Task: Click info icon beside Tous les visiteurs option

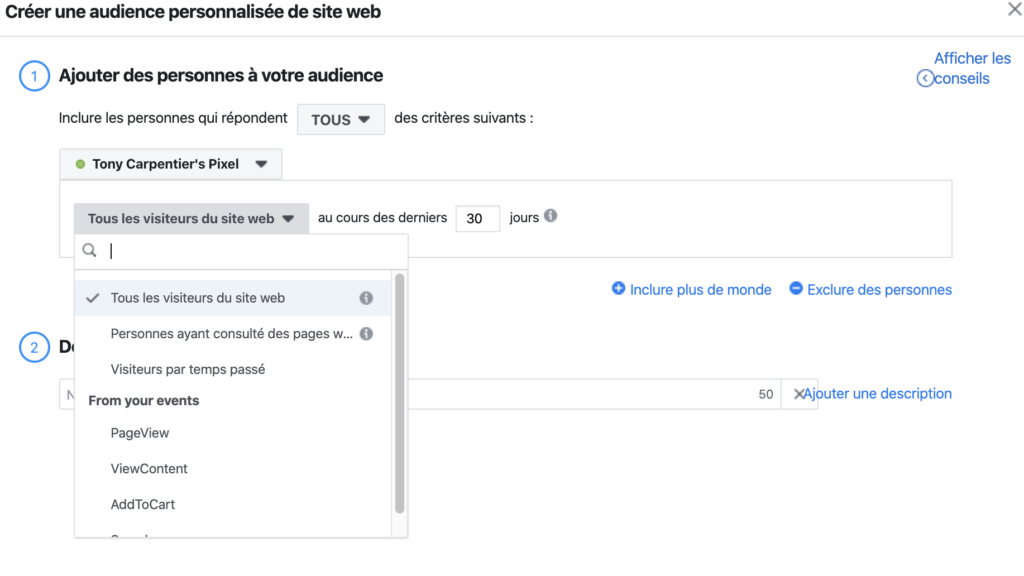Action: 366,298
